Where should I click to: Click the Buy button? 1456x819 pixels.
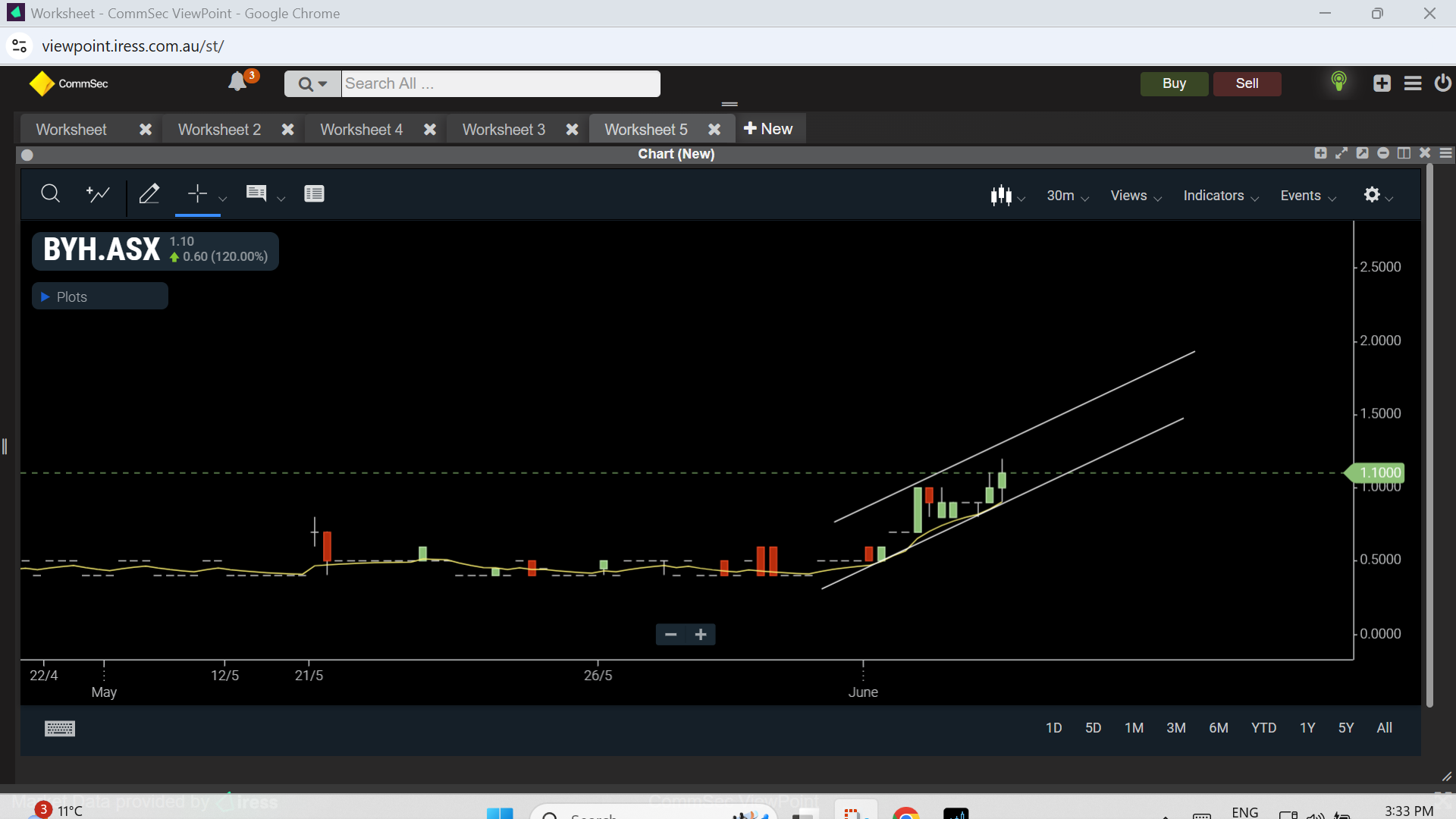point(1174,83)
